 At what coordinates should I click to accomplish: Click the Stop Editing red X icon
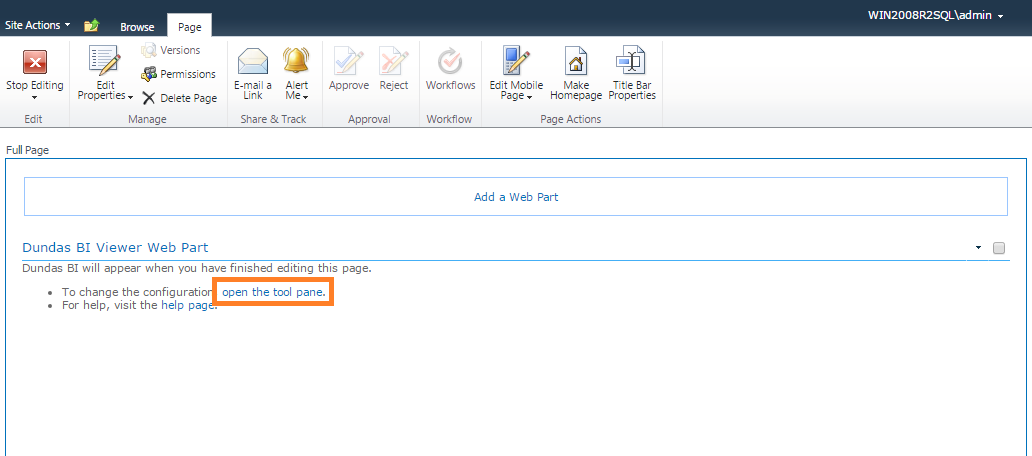pyautogui.click(x=35, y=63)
